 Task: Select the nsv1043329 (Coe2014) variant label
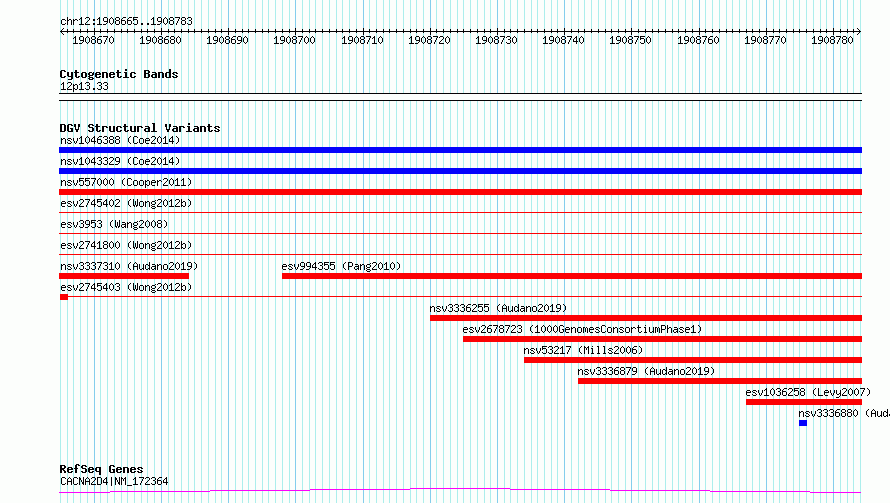120,161
